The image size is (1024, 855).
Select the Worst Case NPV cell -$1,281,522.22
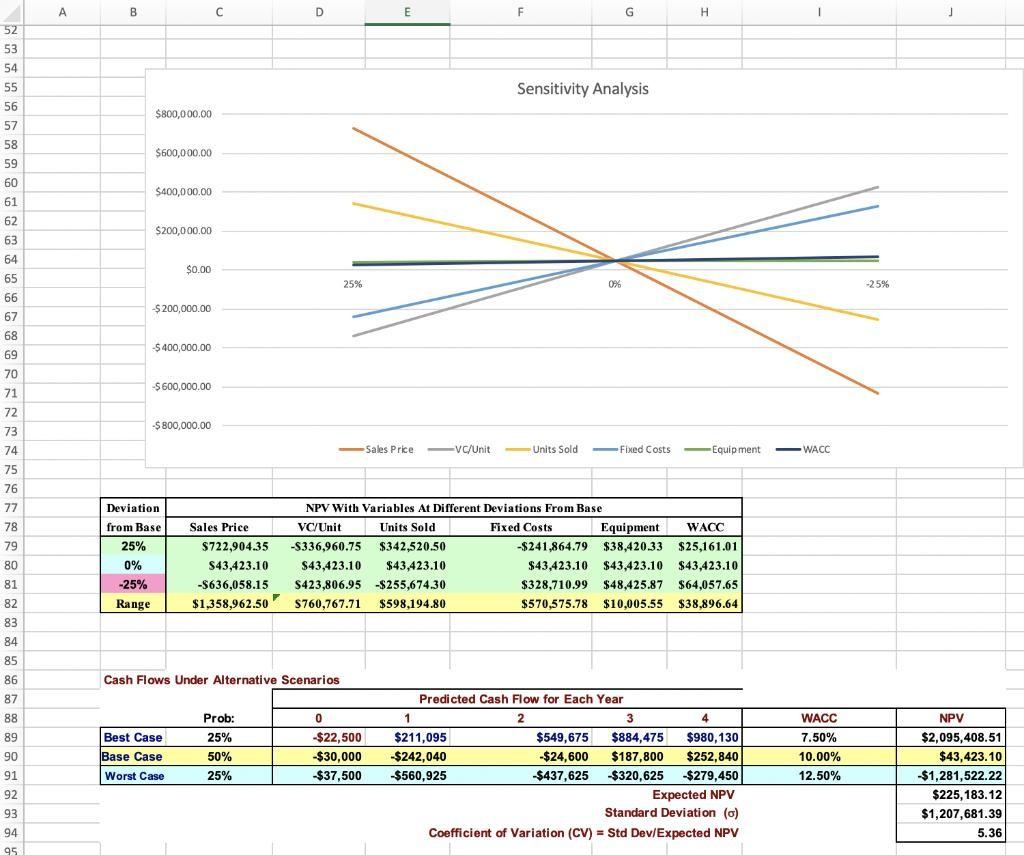[x=950, y=775]
